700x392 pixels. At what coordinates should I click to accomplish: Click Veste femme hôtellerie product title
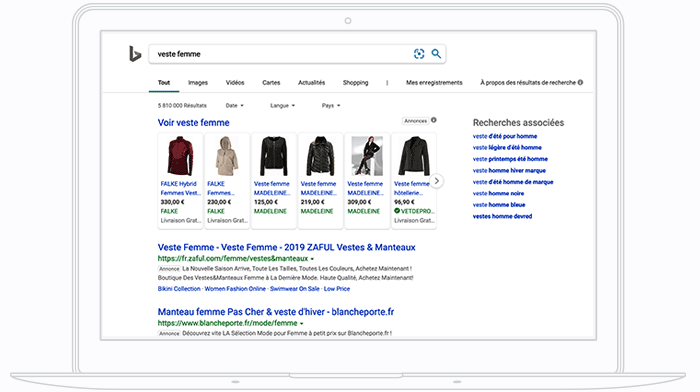click(x=411, y=188)
